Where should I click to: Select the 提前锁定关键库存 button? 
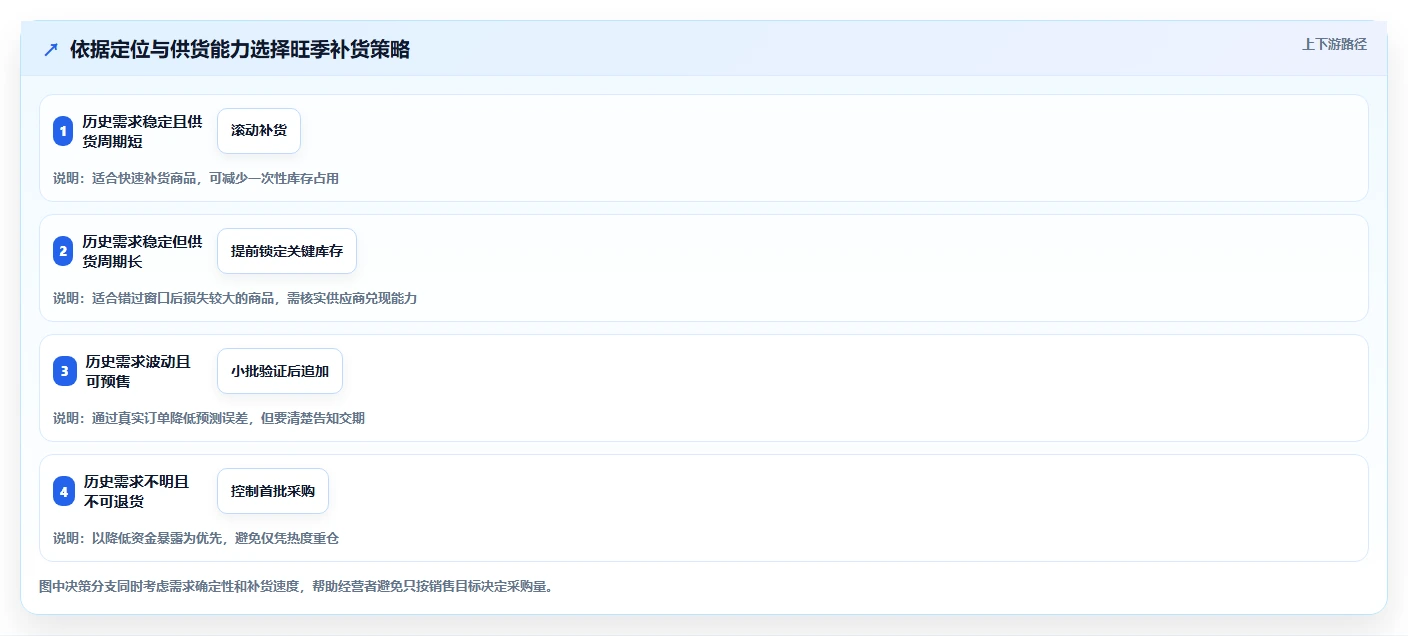coord(287,251)
